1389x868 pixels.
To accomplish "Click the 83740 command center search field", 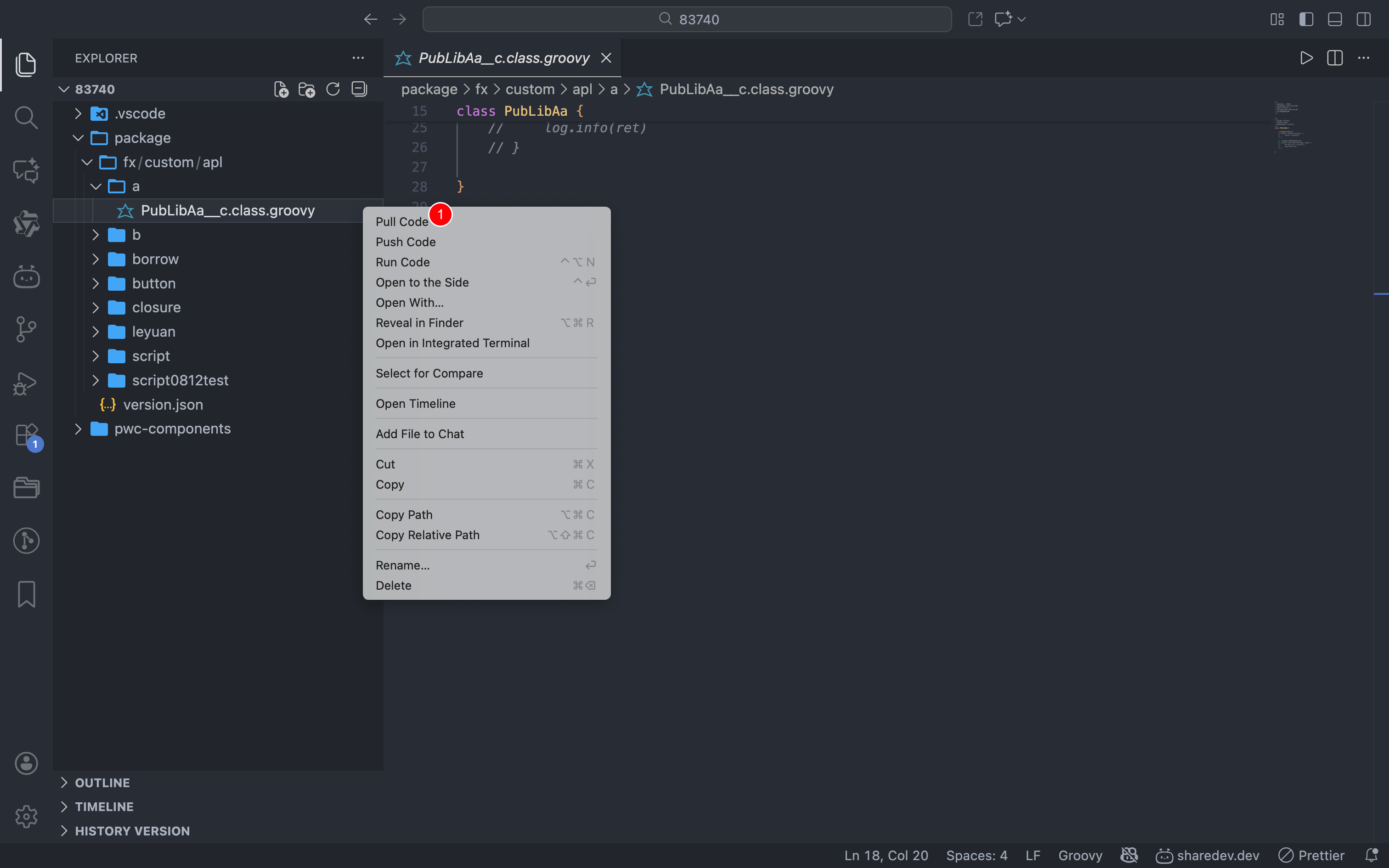I will [x=687, y=19].
